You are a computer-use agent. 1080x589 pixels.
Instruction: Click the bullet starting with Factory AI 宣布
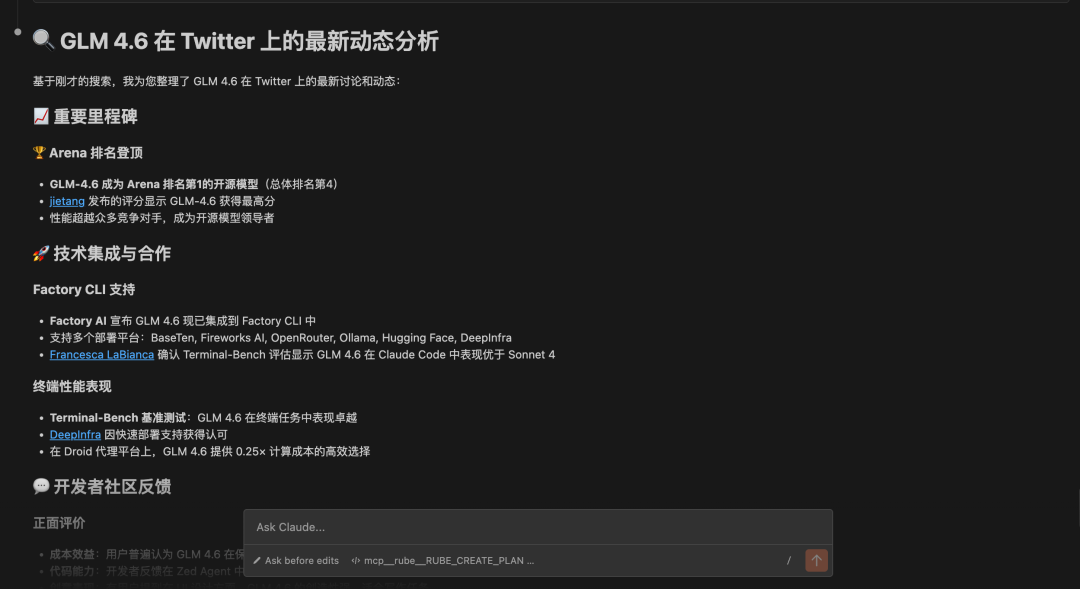183,321
